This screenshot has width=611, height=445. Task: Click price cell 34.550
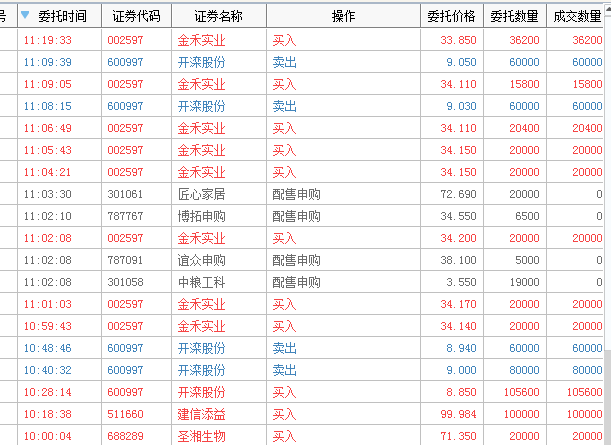coord(458,216)
